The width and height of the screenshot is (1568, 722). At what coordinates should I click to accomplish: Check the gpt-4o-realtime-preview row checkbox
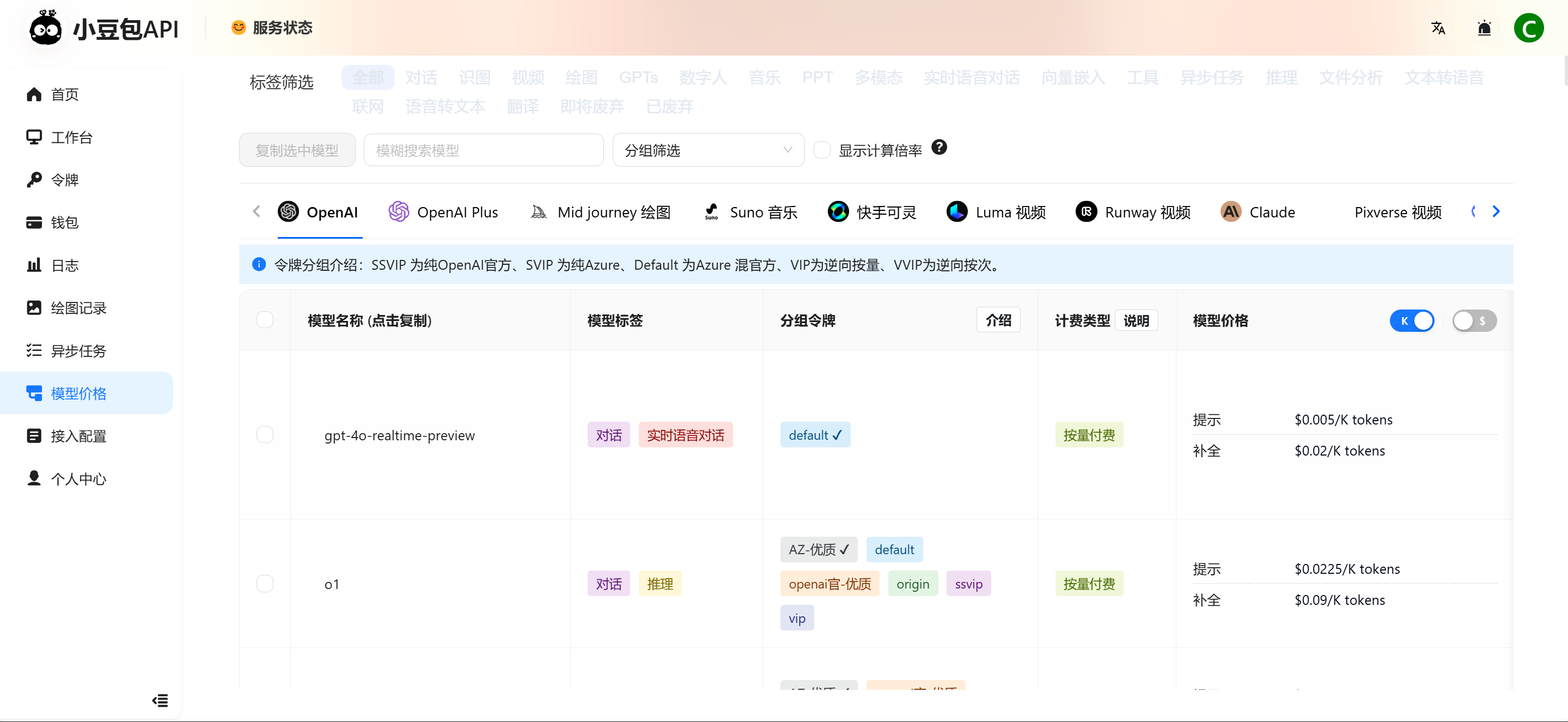265,435
